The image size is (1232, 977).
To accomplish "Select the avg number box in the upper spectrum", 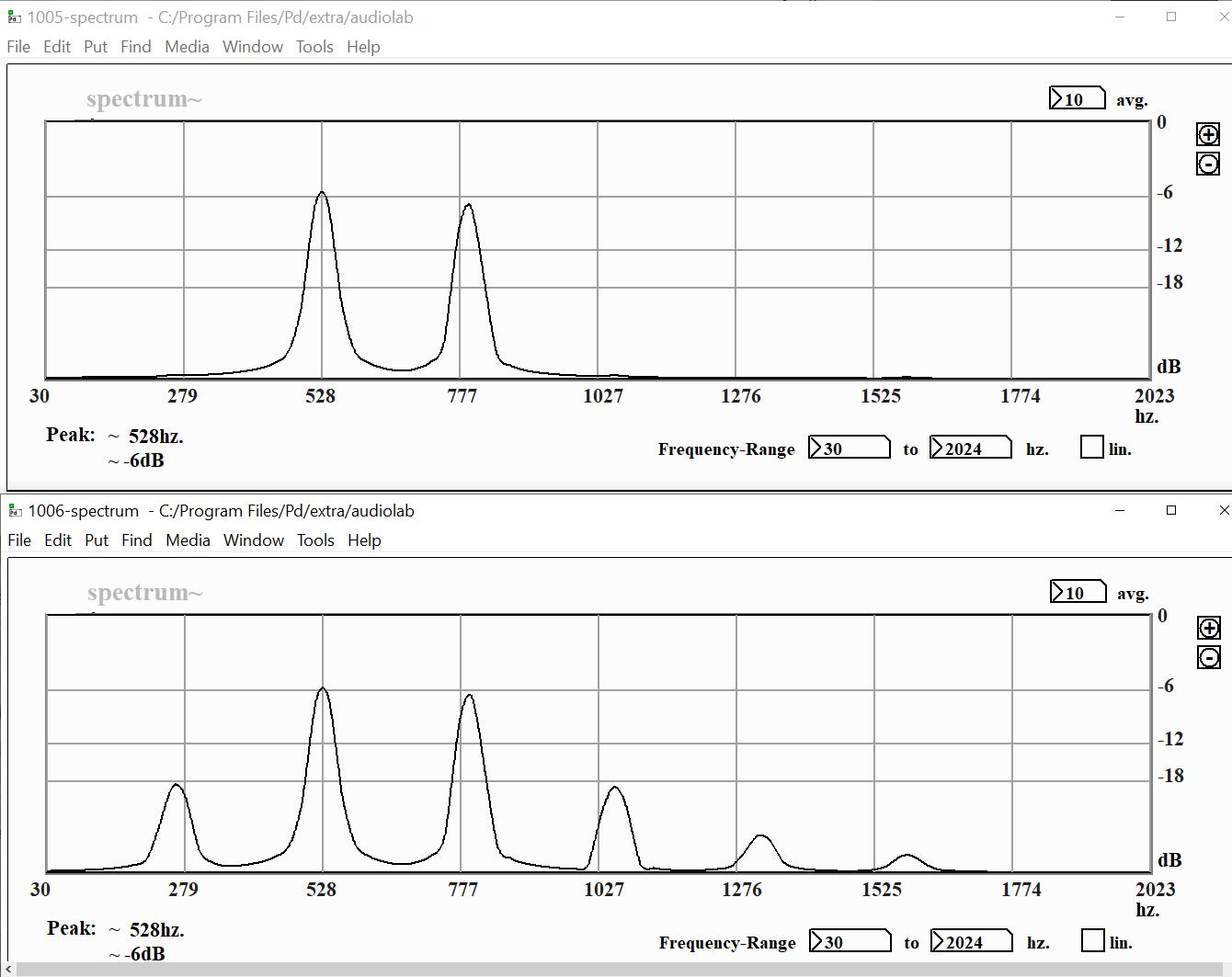I will tap(1078, 97).
